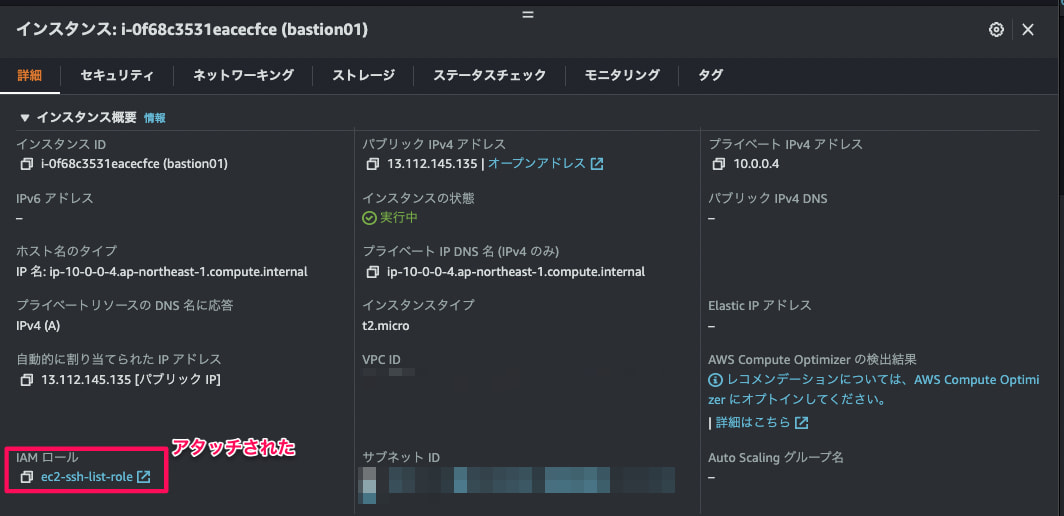The width and height of the screenshot is (1064, 516).
Task: Copy public IPv4 address 13.112.145.135
Action: click(373, 164)
